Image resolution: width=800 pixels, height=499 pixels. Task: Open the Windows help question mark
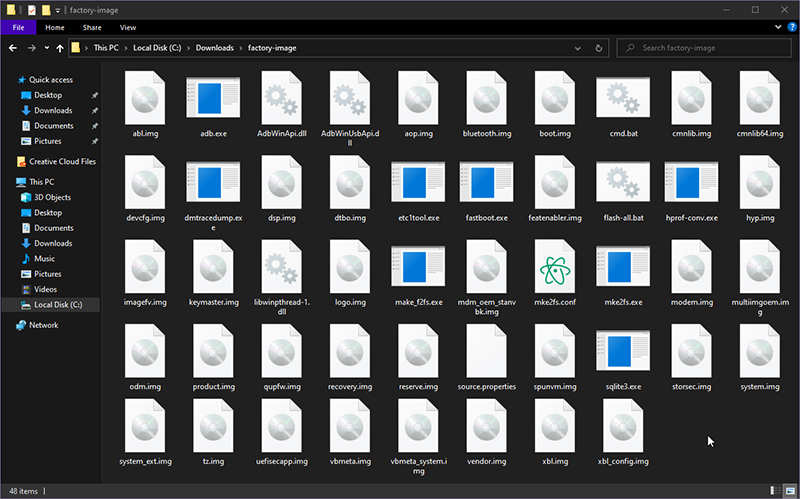point(792,27)
